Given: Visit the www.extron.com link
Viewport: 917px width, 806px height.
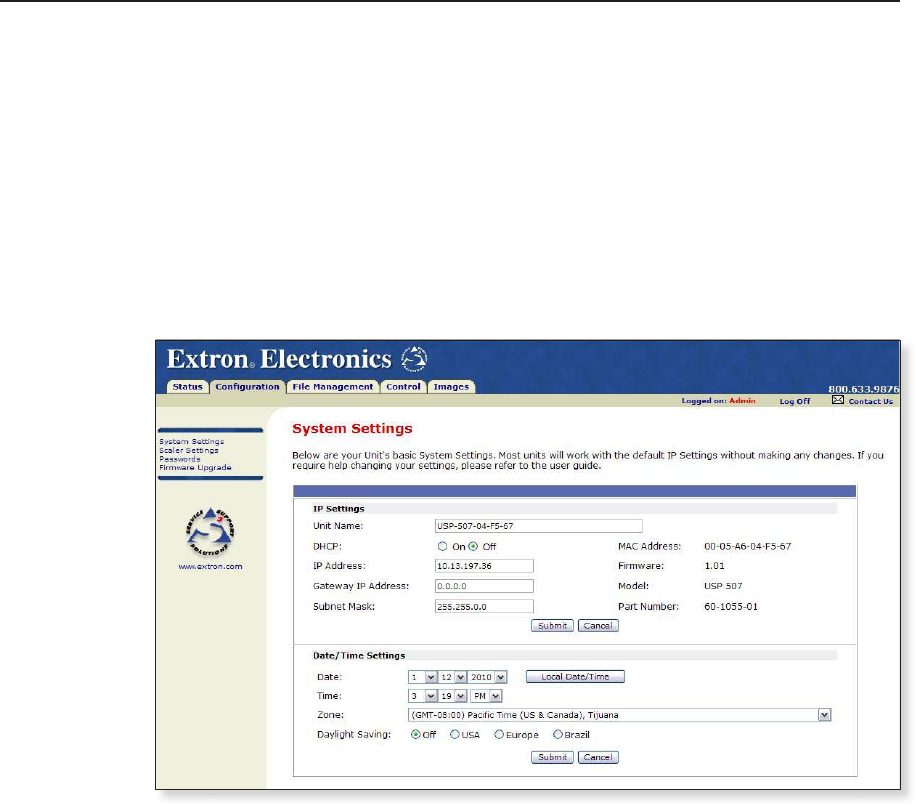Looking at the screenshot, I should point(210,566).
